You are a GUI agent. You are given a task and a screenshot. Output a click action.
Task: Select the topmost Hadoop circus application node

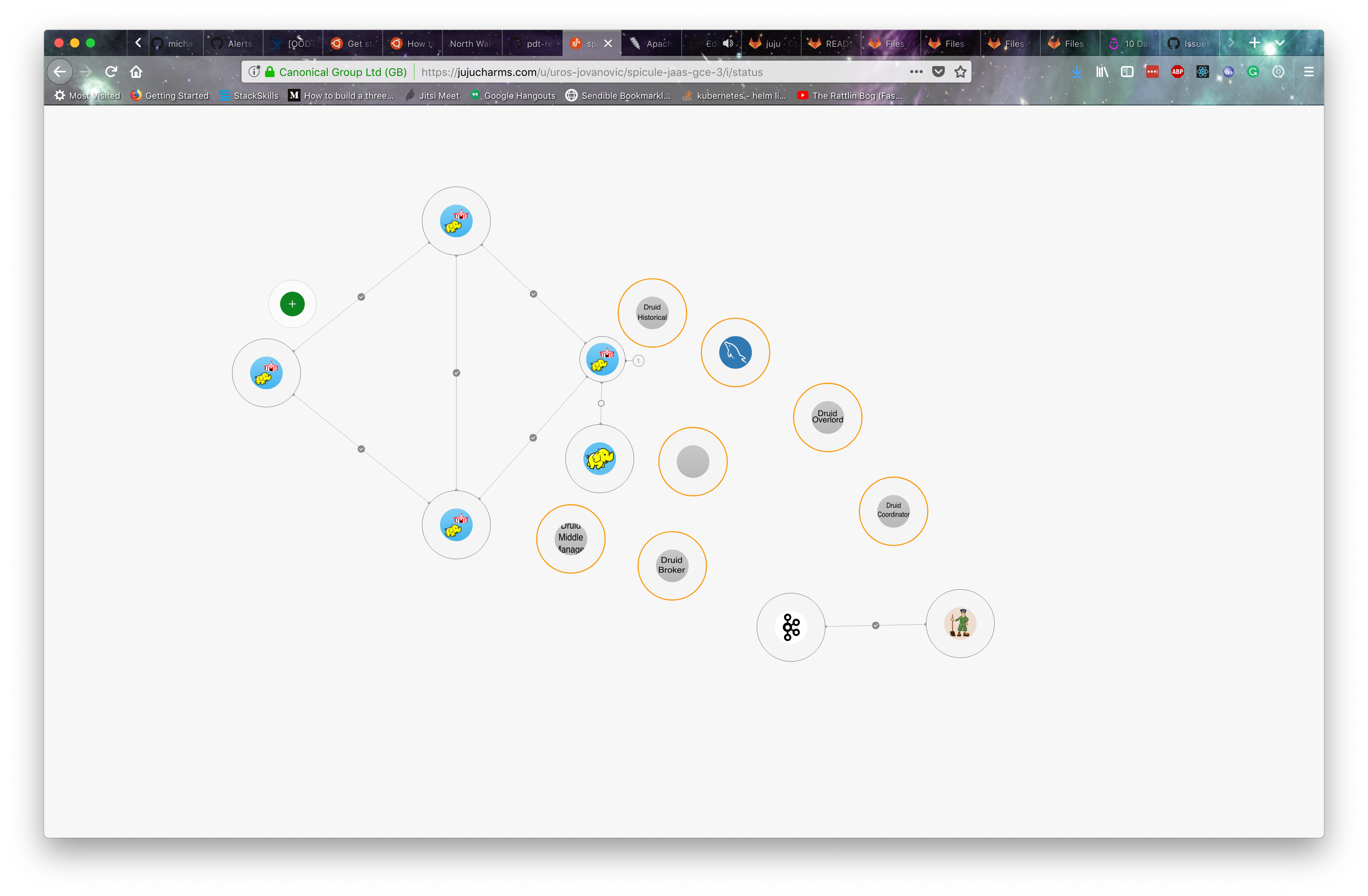point(456,221)
